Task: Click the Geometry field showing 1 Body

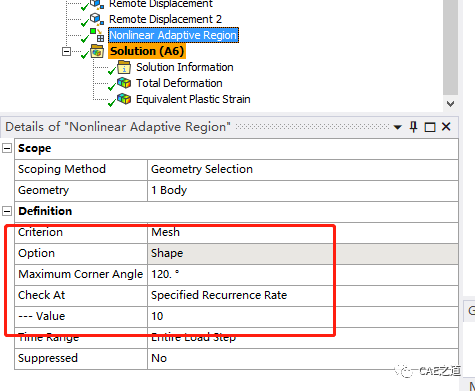Action: pos(303,191)
